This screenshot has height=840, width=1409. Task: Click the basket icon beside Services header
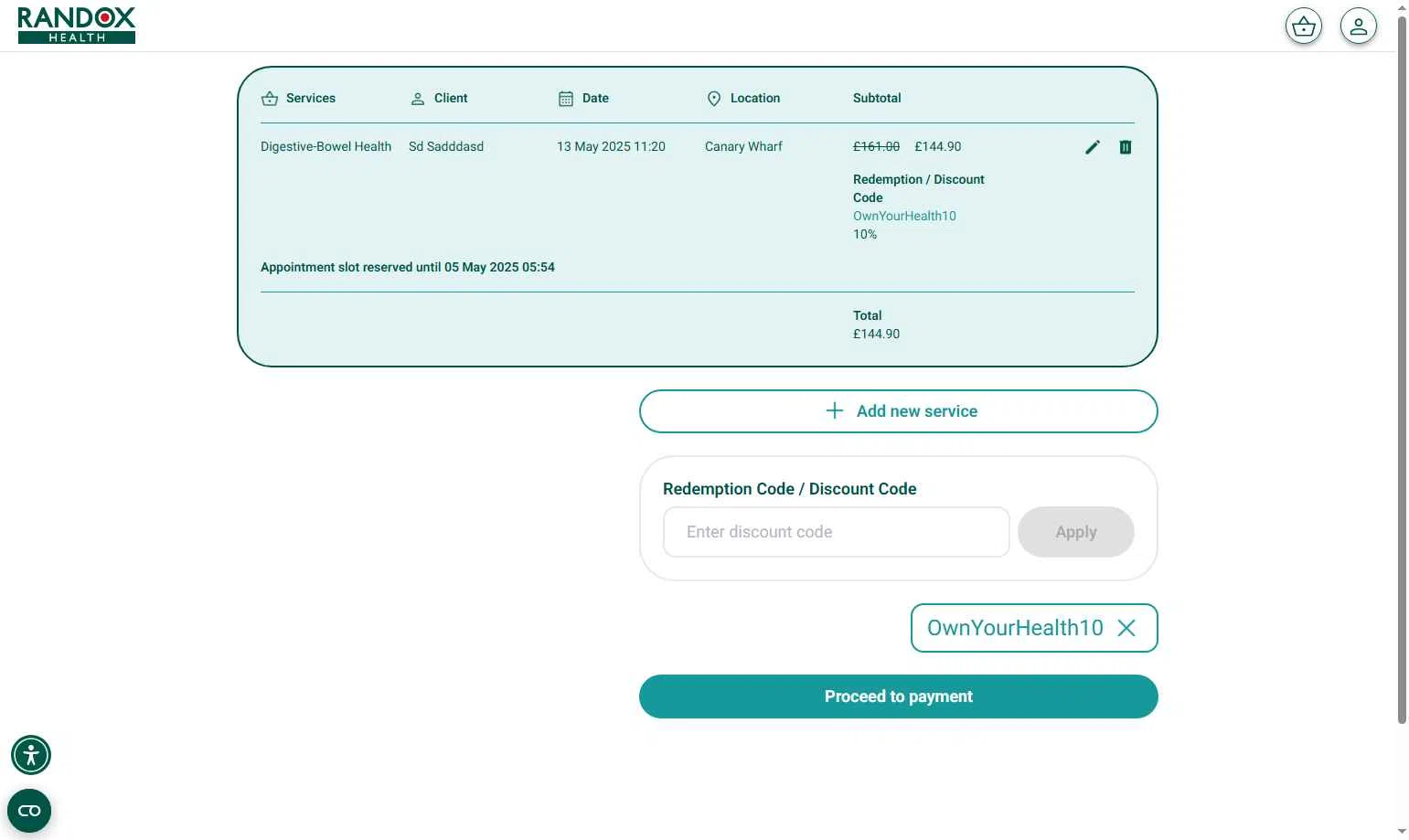(270, 99)
